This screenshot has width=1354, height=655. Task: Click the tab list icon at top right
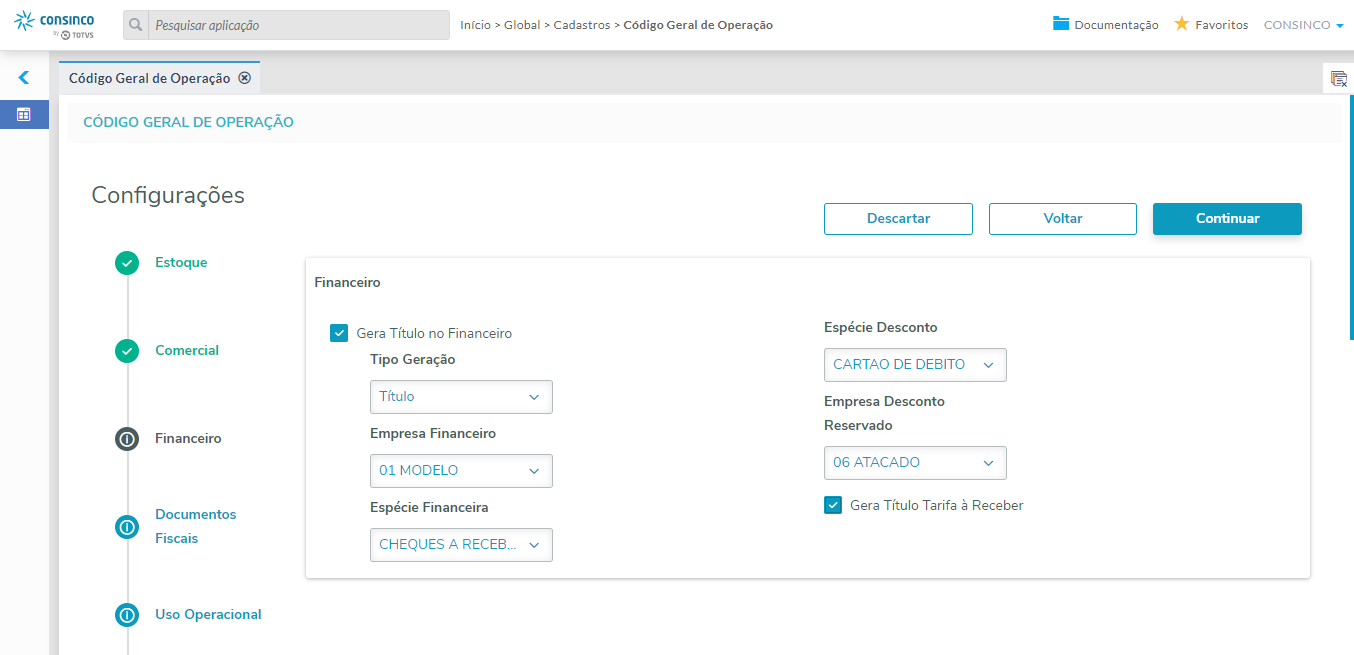pyautogui.click(x=1338, y=79)
